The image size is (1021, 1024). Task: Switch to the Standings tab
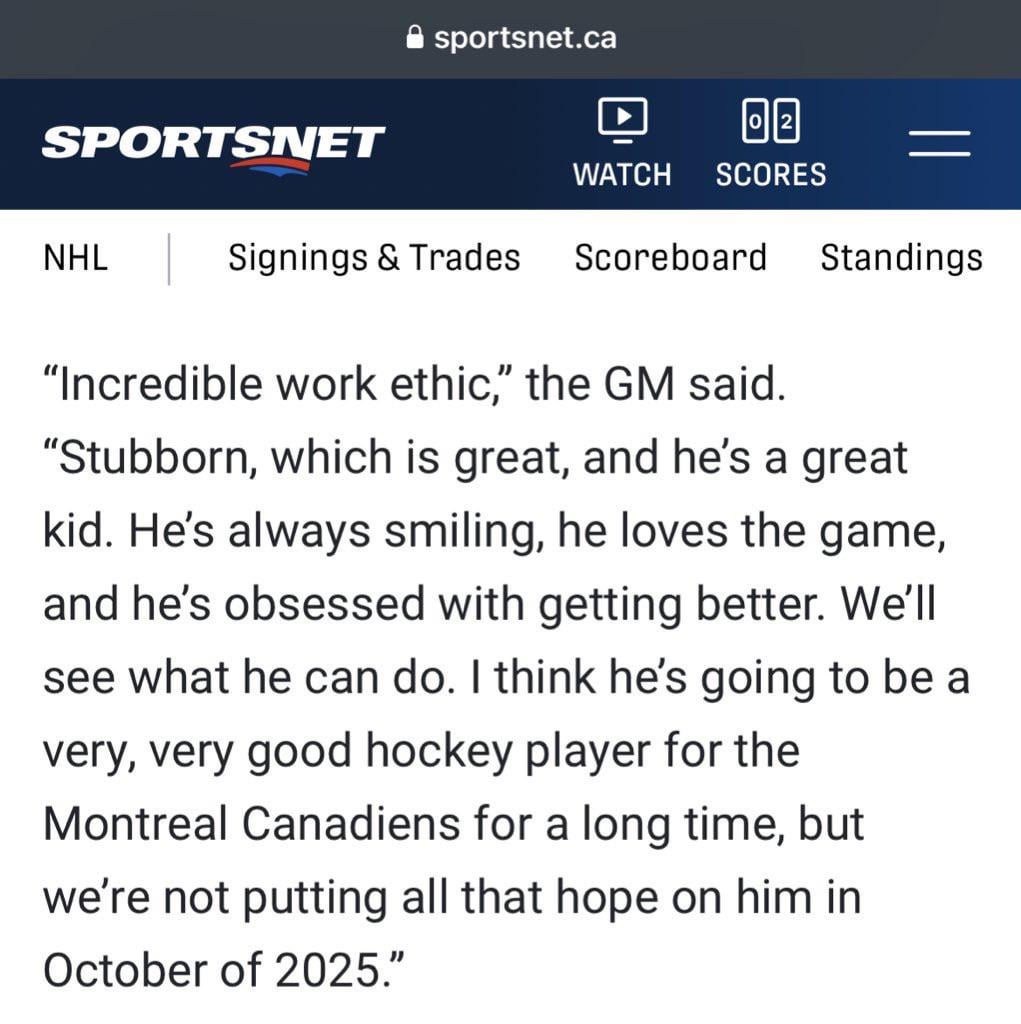coord(901,257)
